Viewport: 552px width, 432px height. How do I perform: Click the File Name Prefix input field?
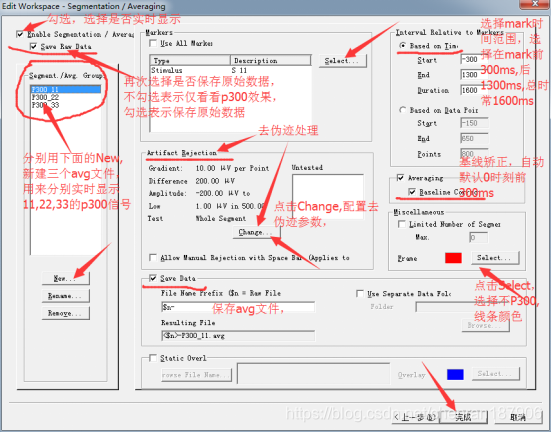238,307
